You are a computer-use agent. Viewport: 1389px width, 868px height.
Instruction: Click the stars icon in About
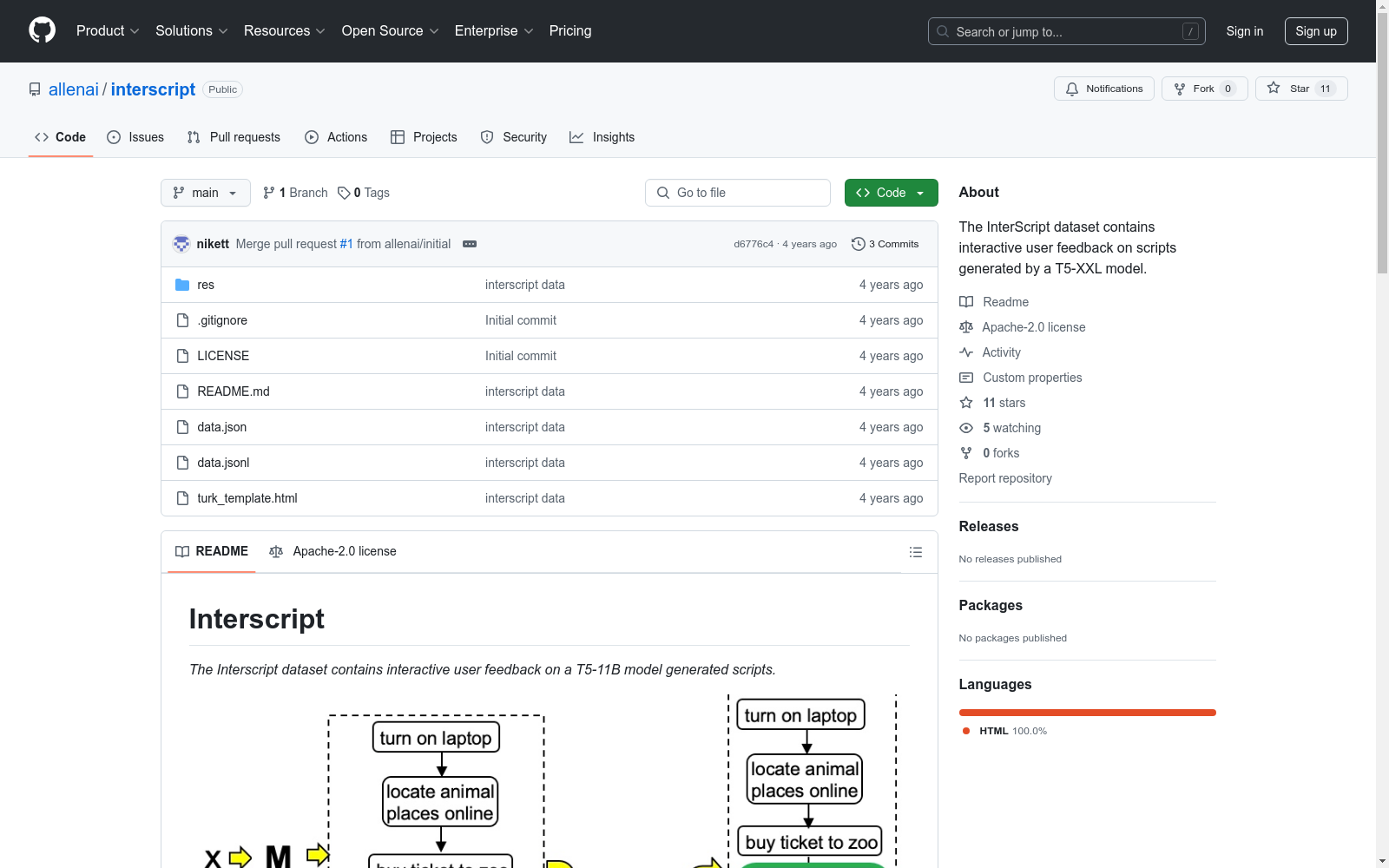966,403
